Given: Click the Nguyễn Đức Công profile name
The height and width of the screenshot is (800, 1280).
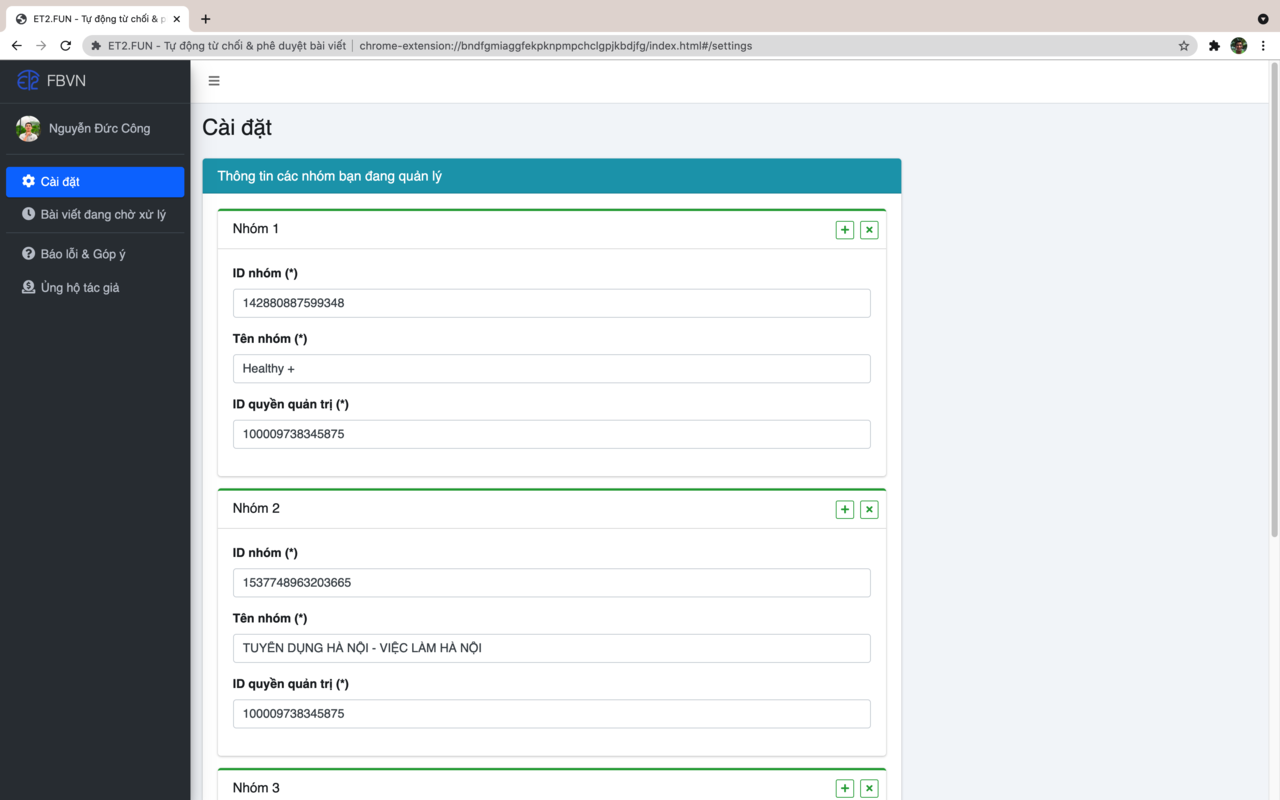Looking at the screenshot, I should 99,128.
